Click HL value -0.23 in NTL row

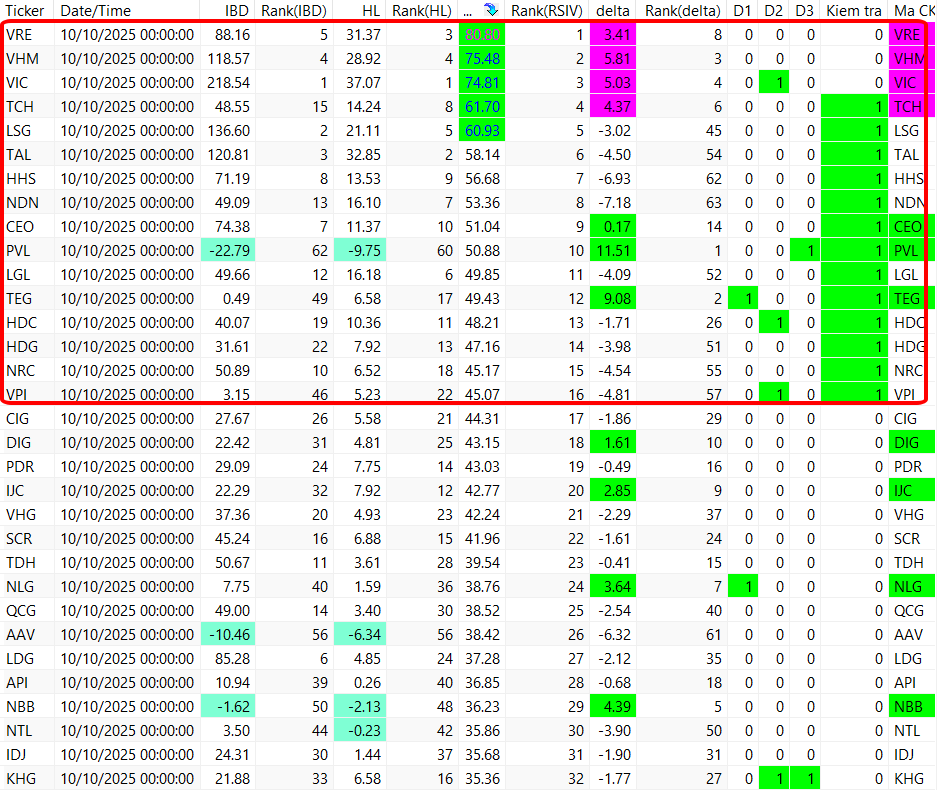click(x=360, y=730)
